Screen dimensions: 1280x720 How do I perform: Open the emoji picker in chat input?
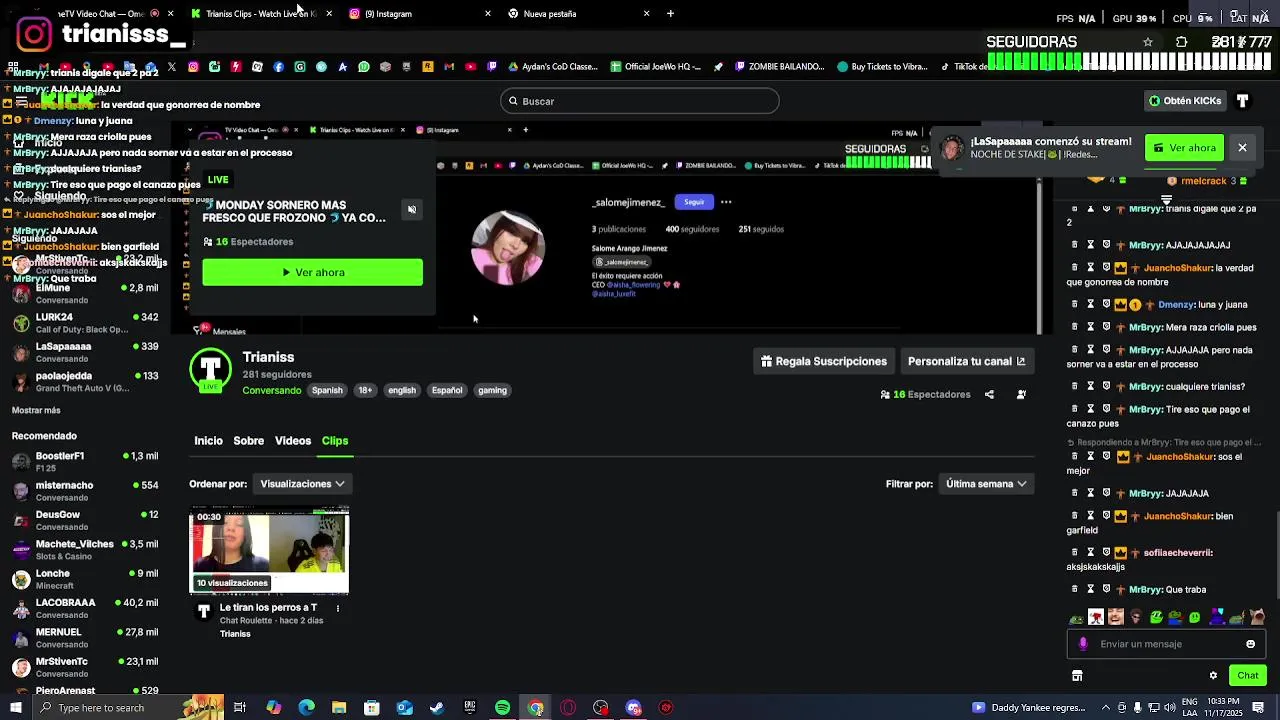point(1250,644)
